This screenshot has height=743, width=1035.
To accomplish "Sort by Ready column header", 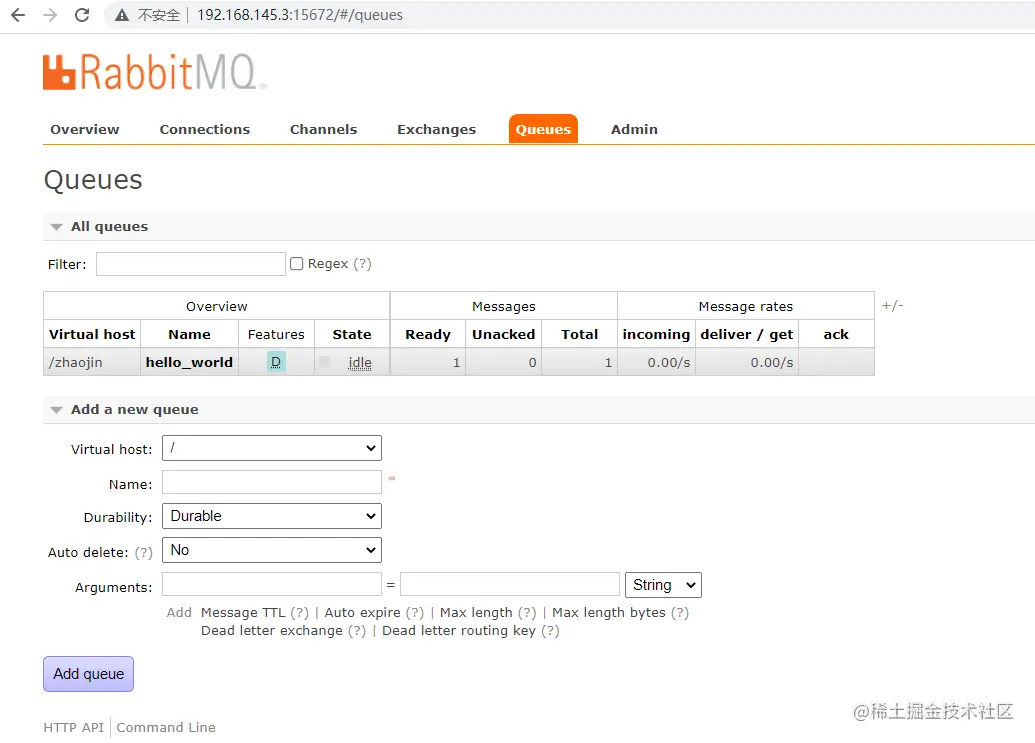I will pos(428,335).
